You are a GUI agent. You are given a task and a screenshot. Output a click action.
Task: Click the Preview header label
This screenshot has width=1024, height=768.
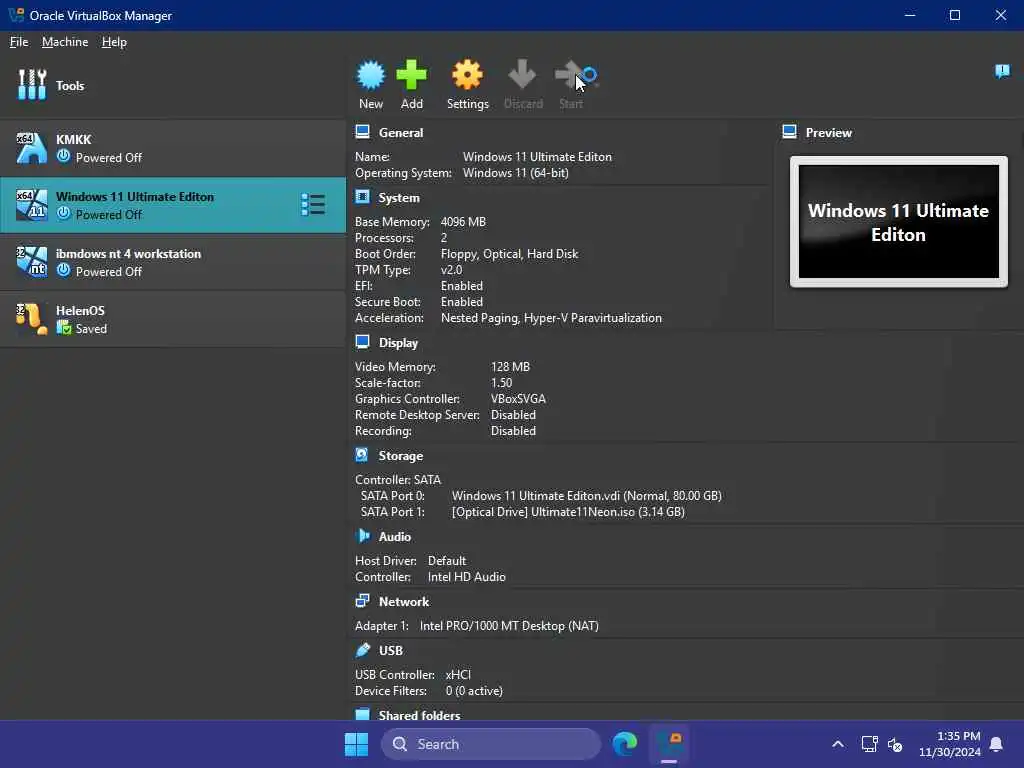828,133
